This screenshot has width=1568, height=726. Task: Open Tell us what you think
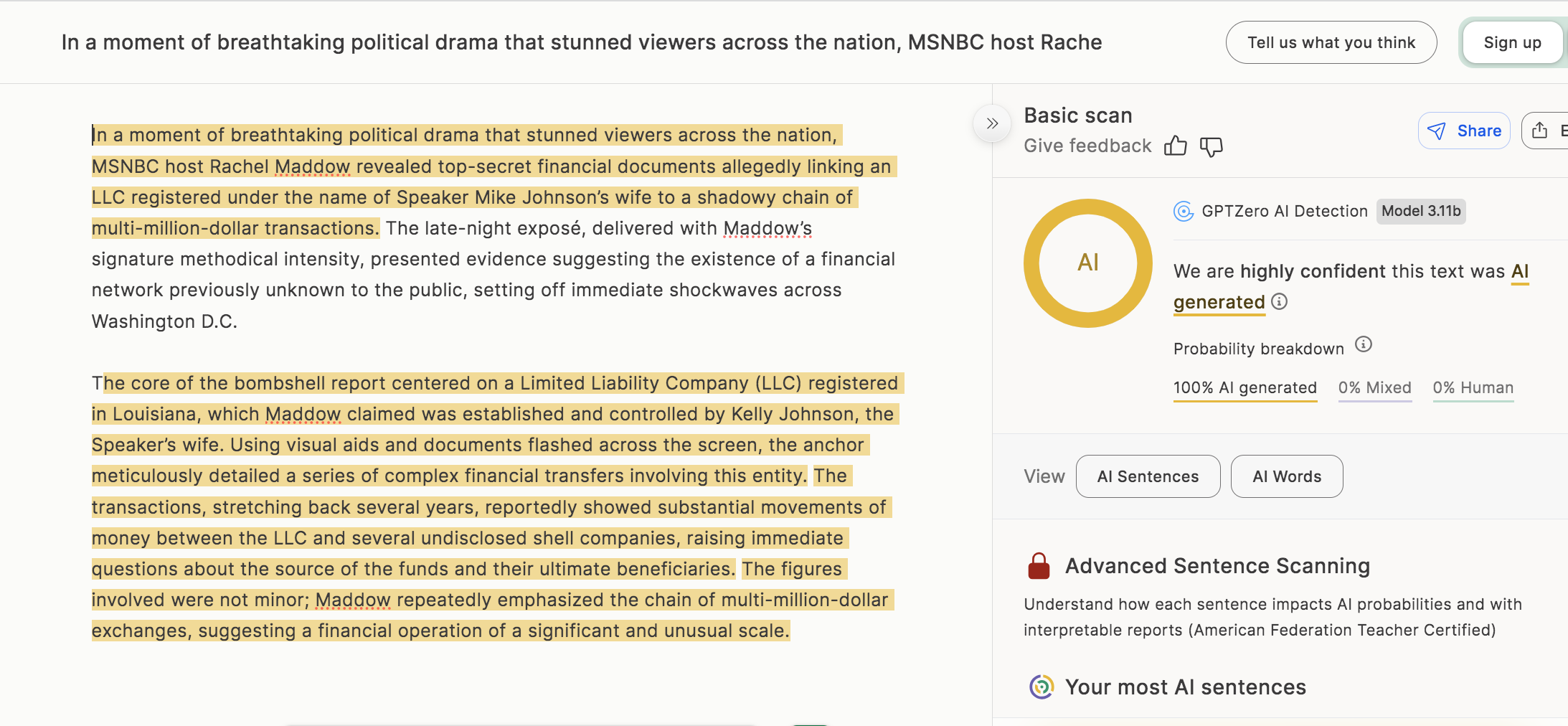click(1331, 42)
